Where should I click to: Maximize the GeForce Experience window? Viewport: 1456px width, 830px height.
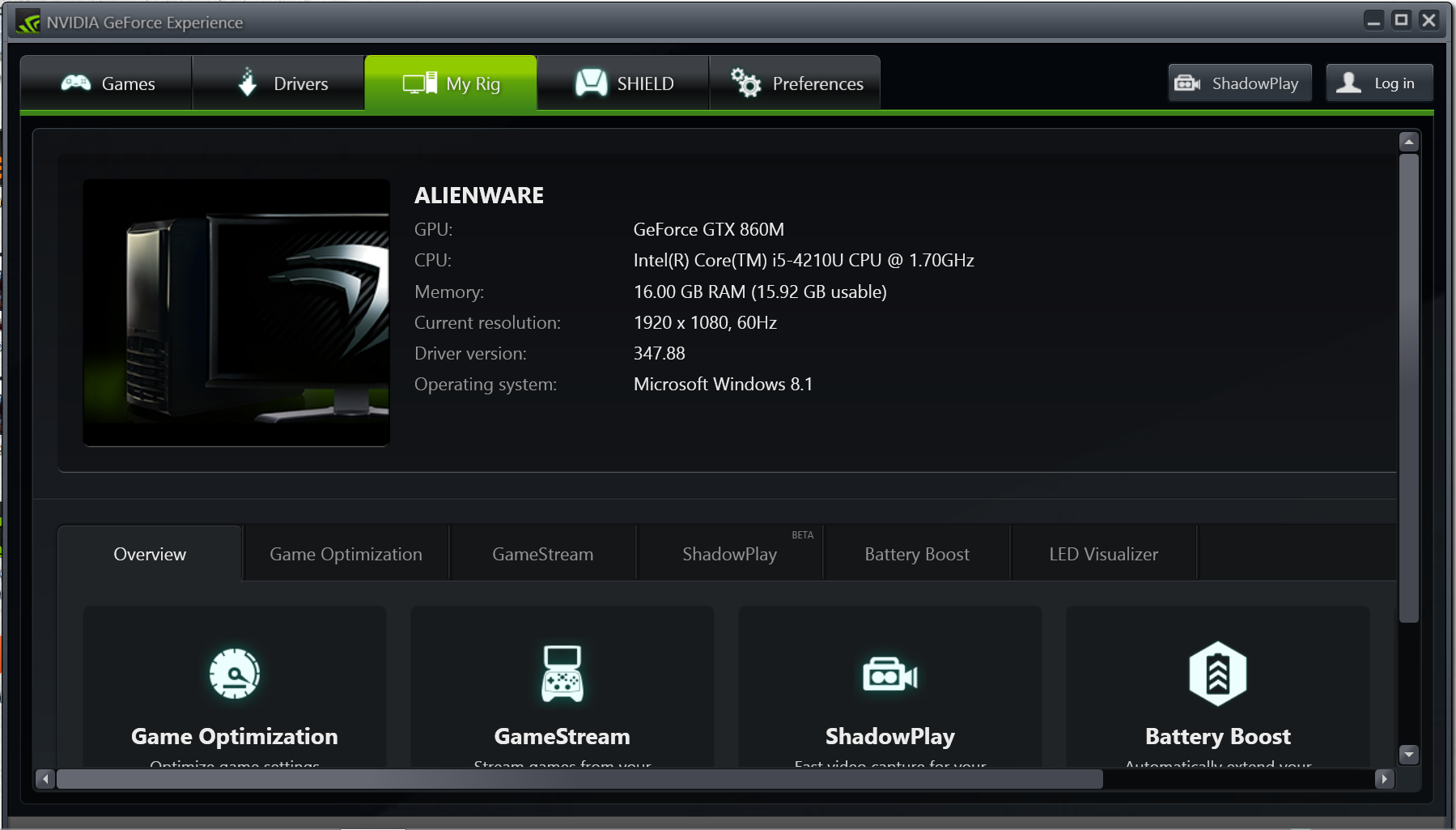click(x=1401, y=20)
